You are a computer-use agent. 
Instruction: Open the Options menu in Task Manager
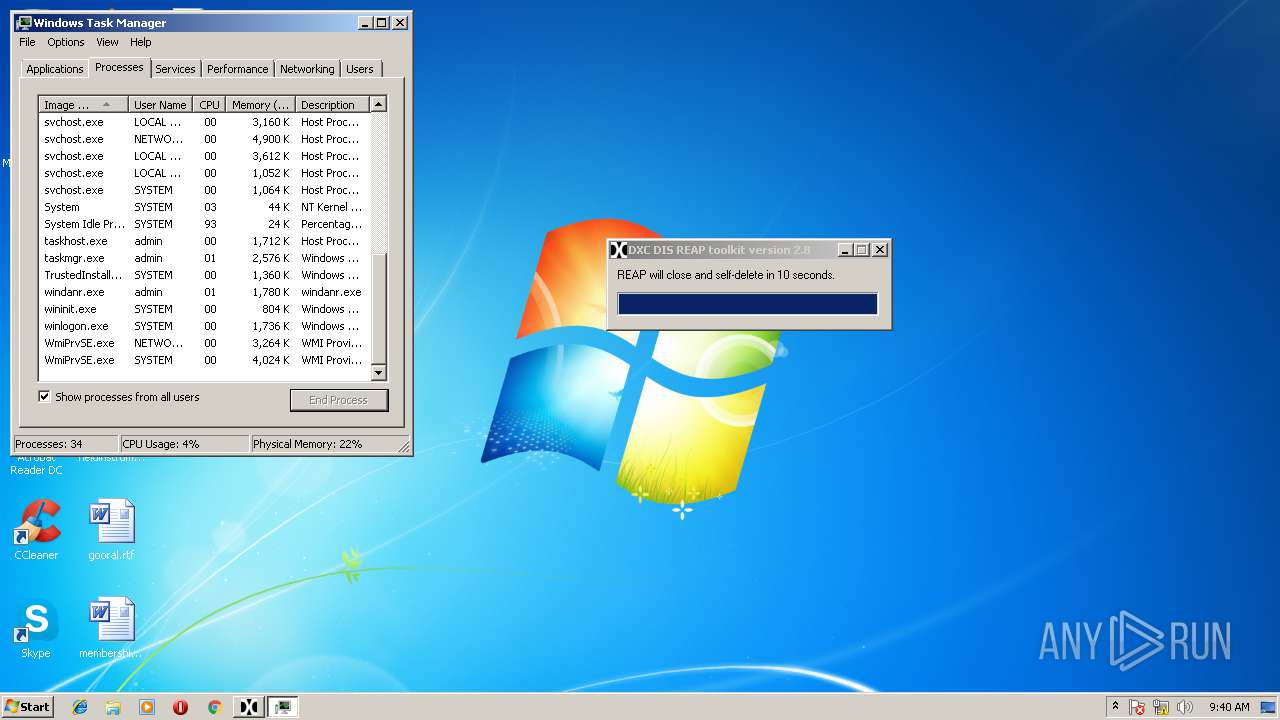point(66,42)
